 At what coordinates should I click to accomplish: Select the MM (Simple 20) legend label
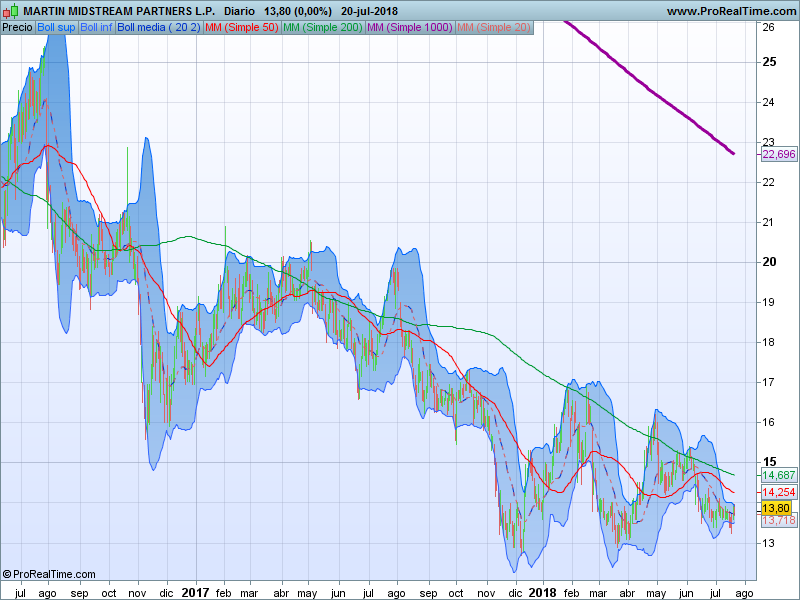[494, 28]
